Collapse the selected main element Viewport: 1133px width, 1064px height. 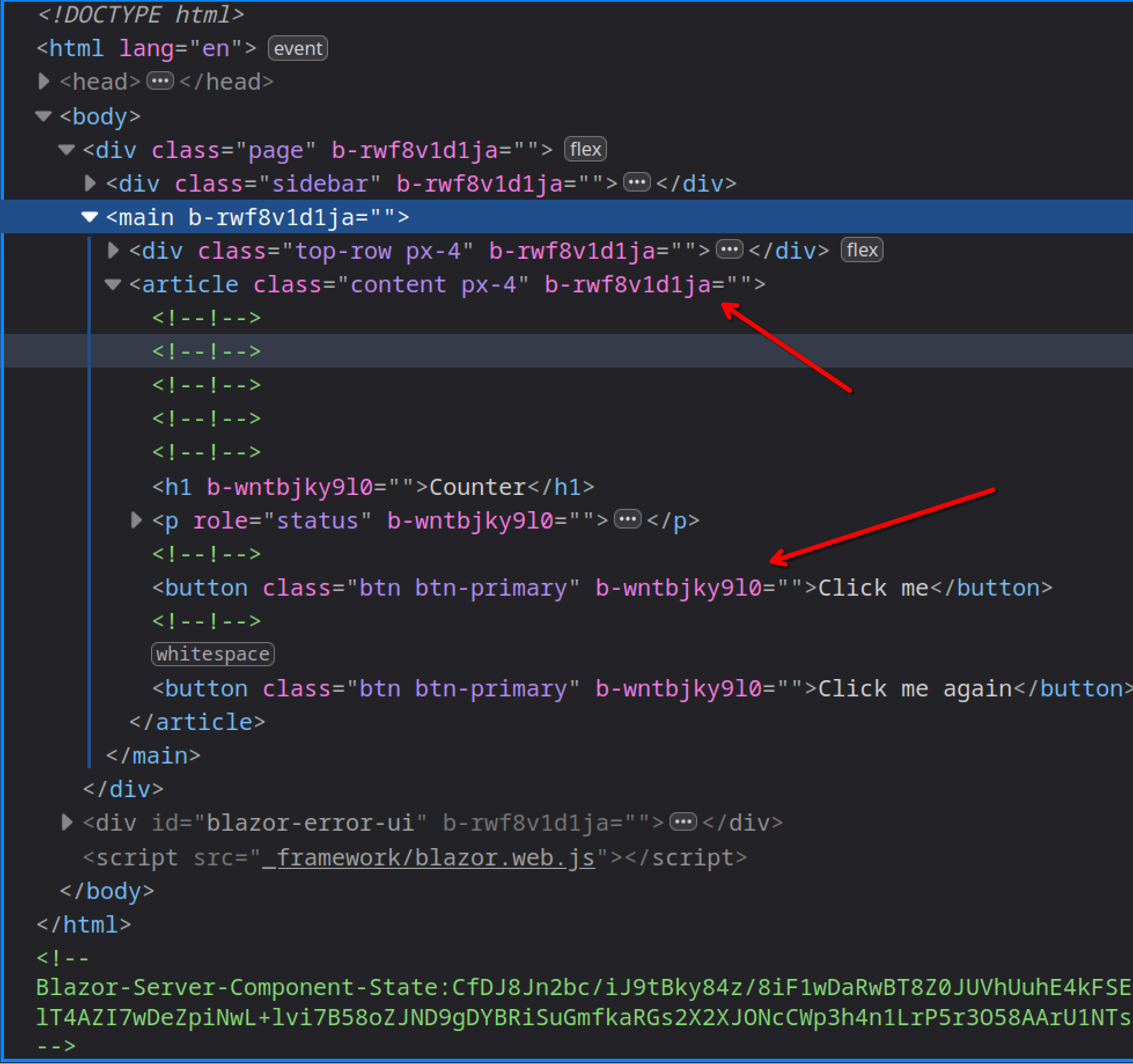[90, 217]
